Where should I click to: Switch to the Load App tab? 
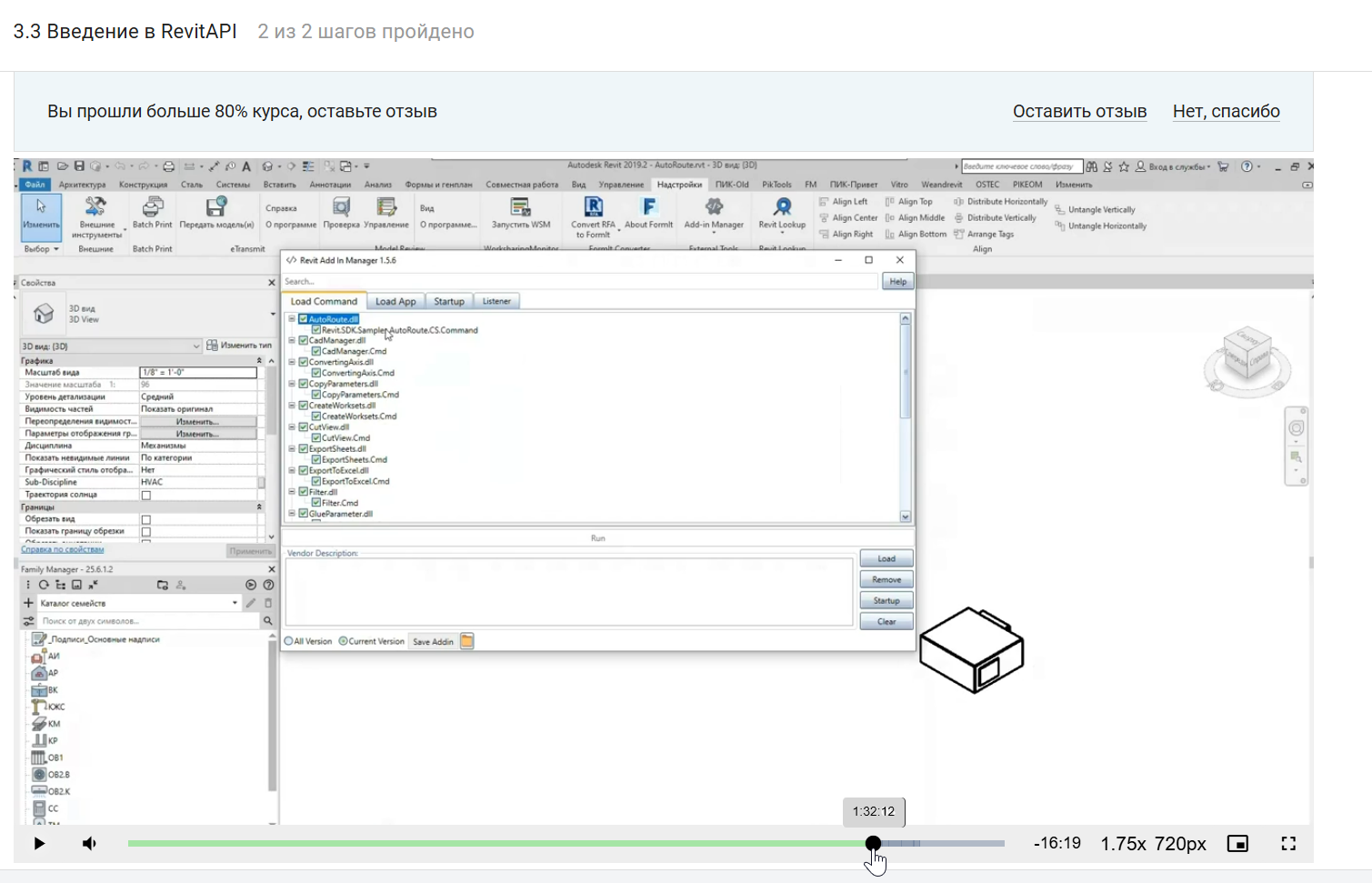click(396, 302)
